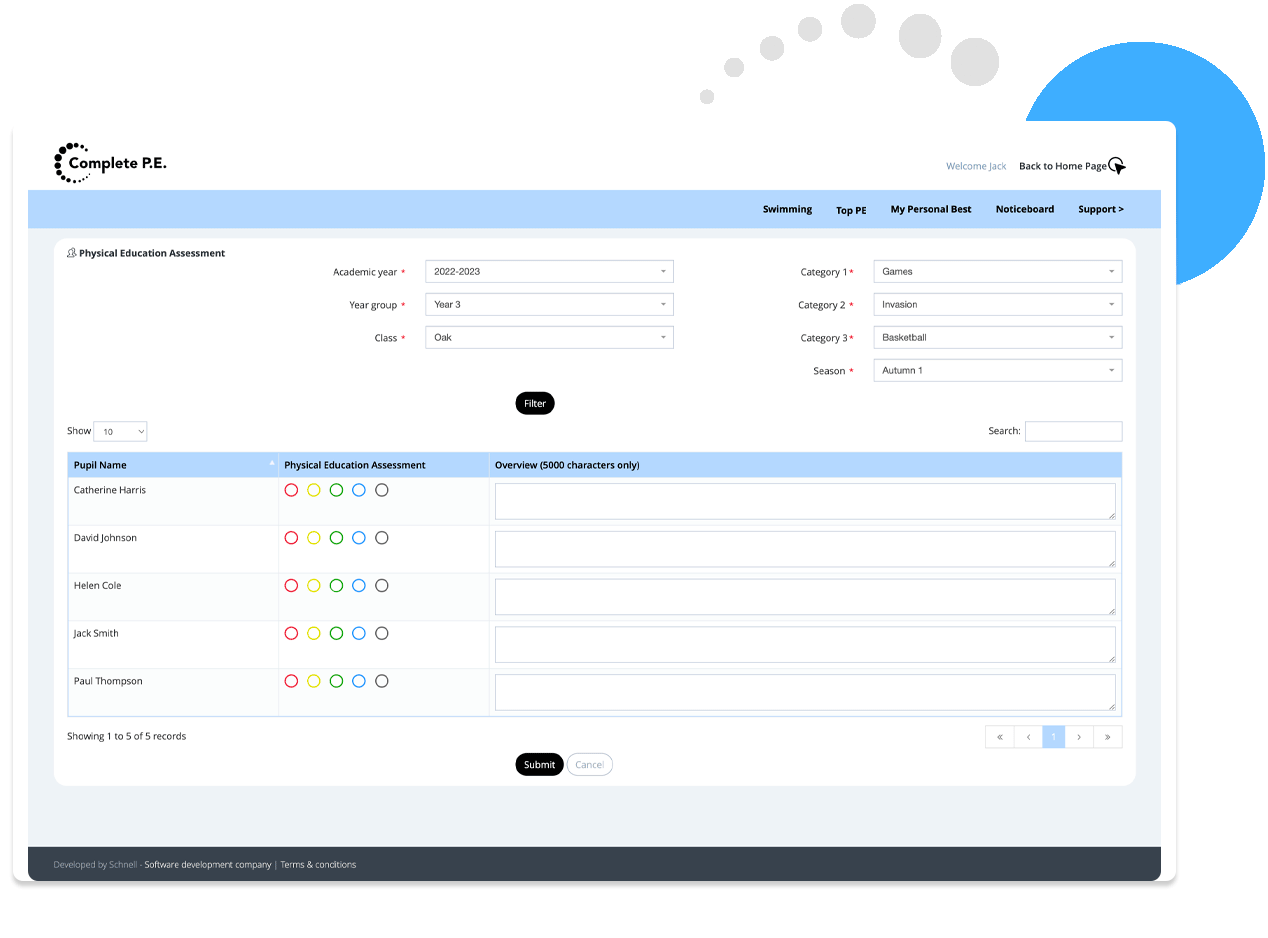The image size is (1268, 938).
Task: Open Category 2 dropdown showing Invasion
Action: (998, 305)
